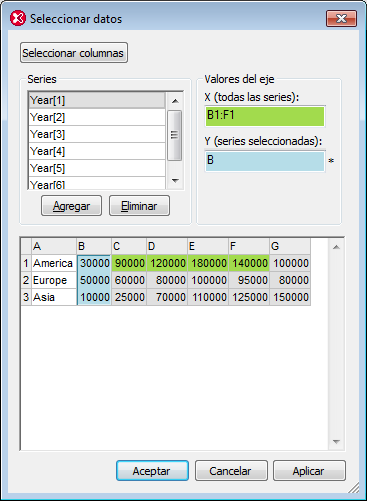
Task: Click cell with value 25000
Action: point(129,297)
